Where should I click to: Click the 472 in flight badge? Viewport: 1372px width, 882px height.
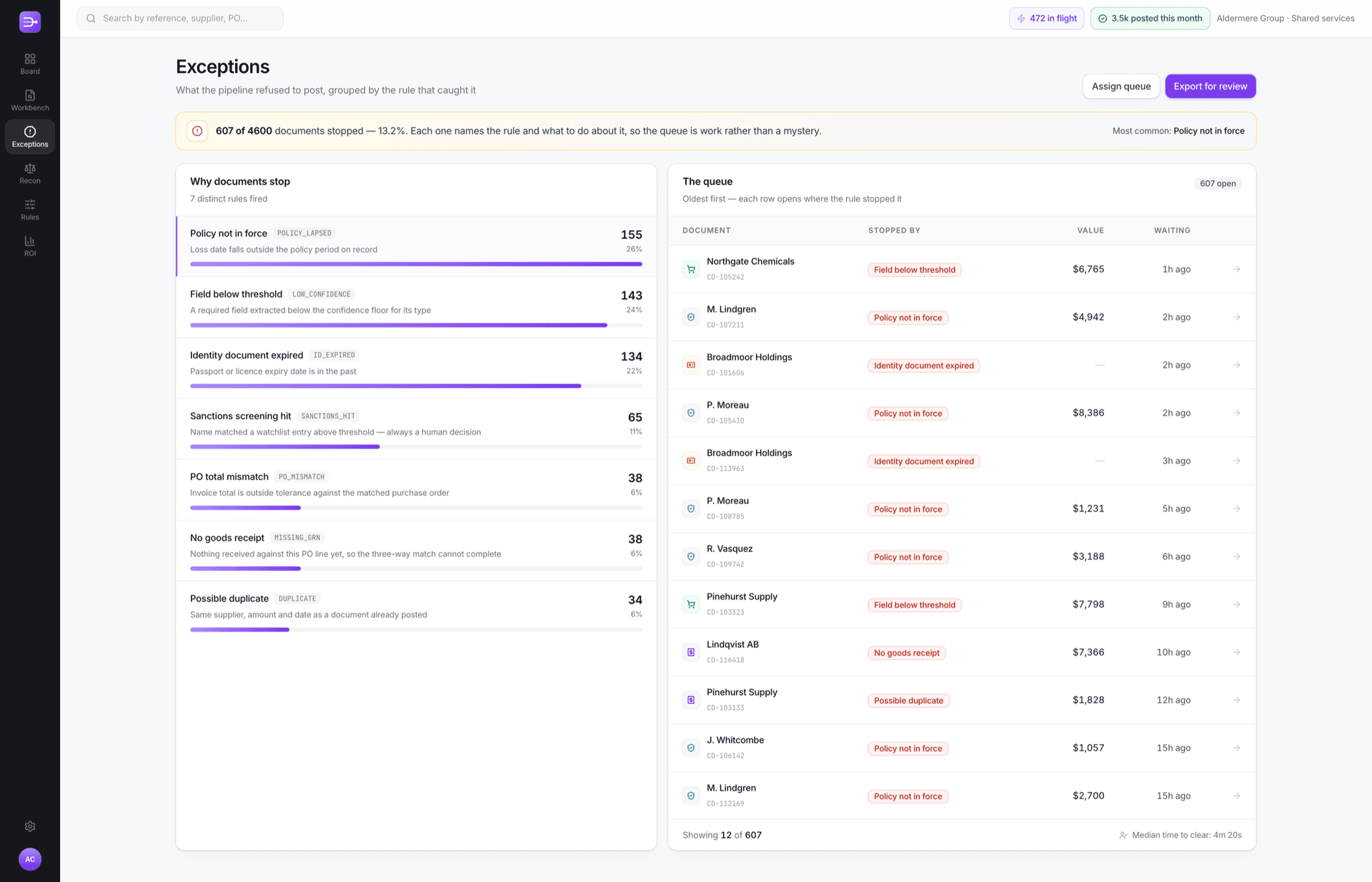click(1046, 19)
